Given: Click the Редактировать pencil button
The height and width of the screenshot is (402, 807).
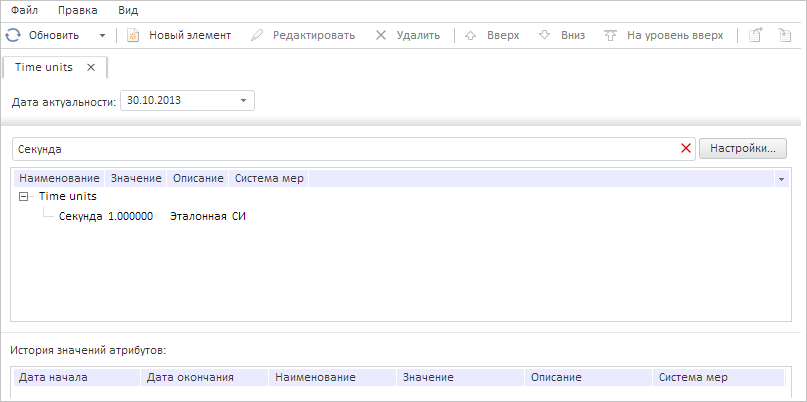Looking at the screenshot, I should 302,35.
